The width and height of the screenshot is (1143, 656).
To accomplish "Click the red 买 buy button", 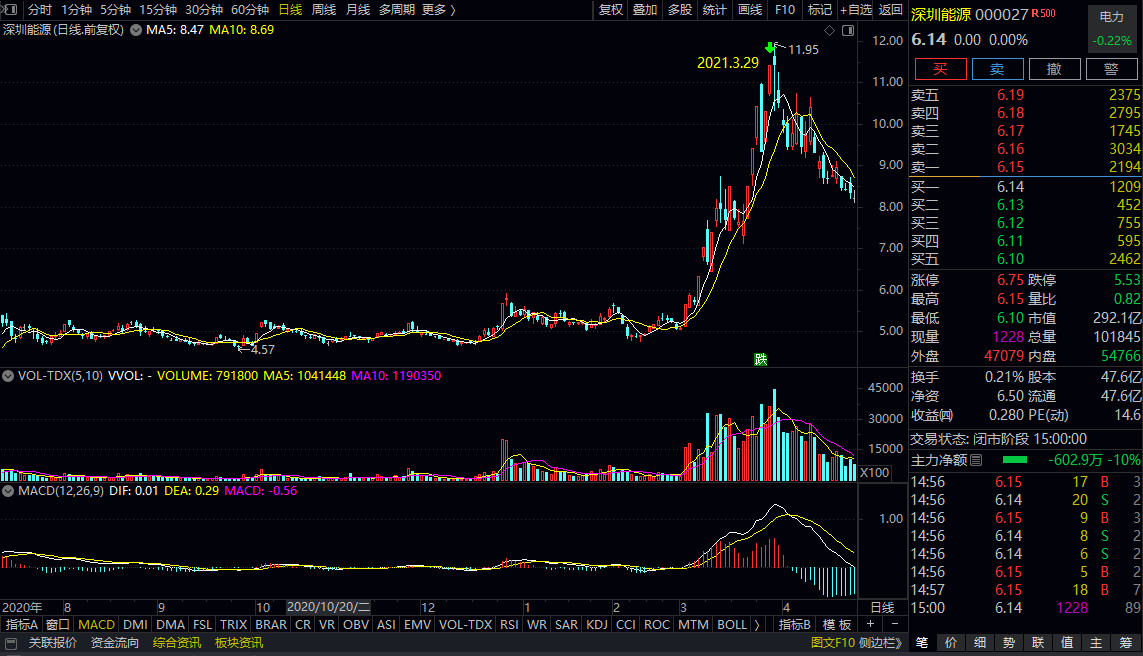I will (x=940, y=69).
